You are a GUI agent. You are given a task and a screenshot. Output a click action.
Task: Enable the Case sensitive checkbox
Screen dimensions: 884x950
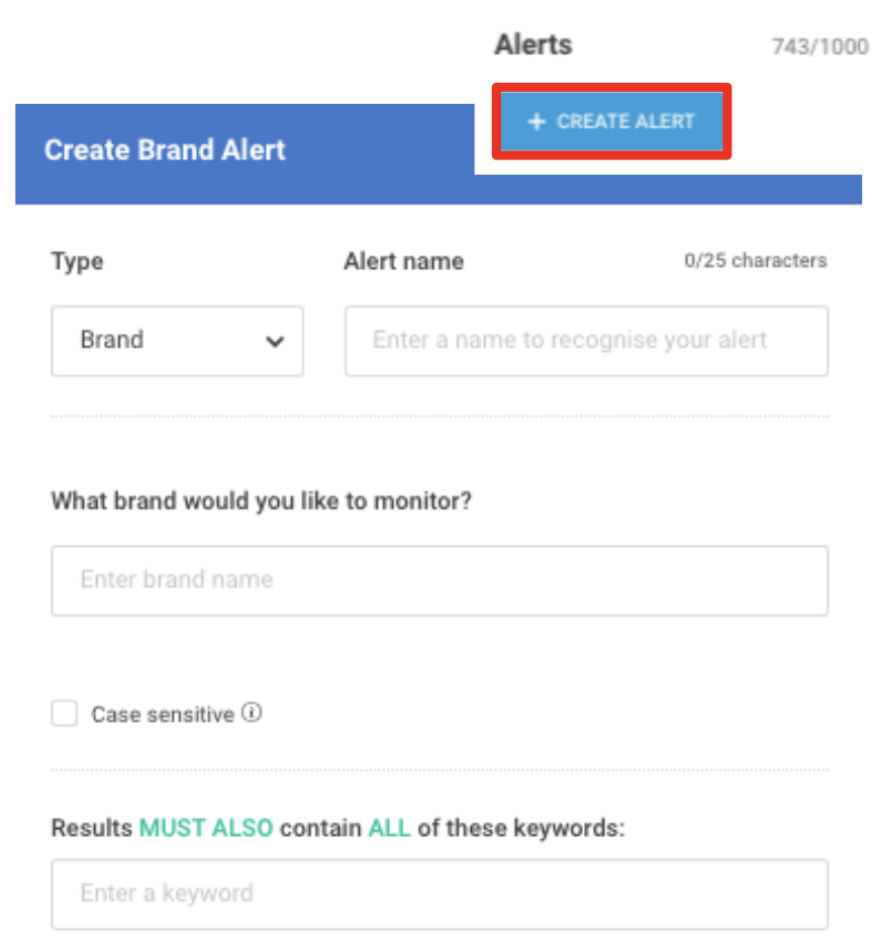[65, 714]
